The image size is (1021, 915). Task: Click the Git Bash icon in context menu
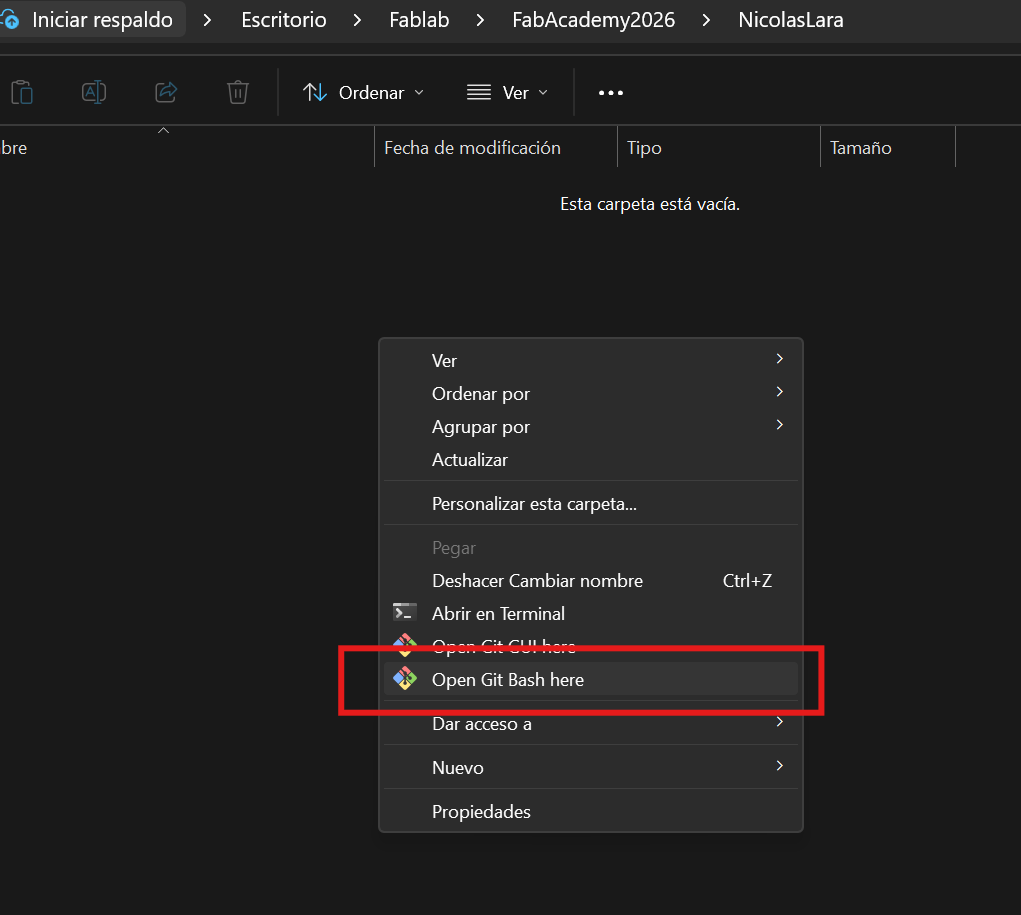pos(405,679)
